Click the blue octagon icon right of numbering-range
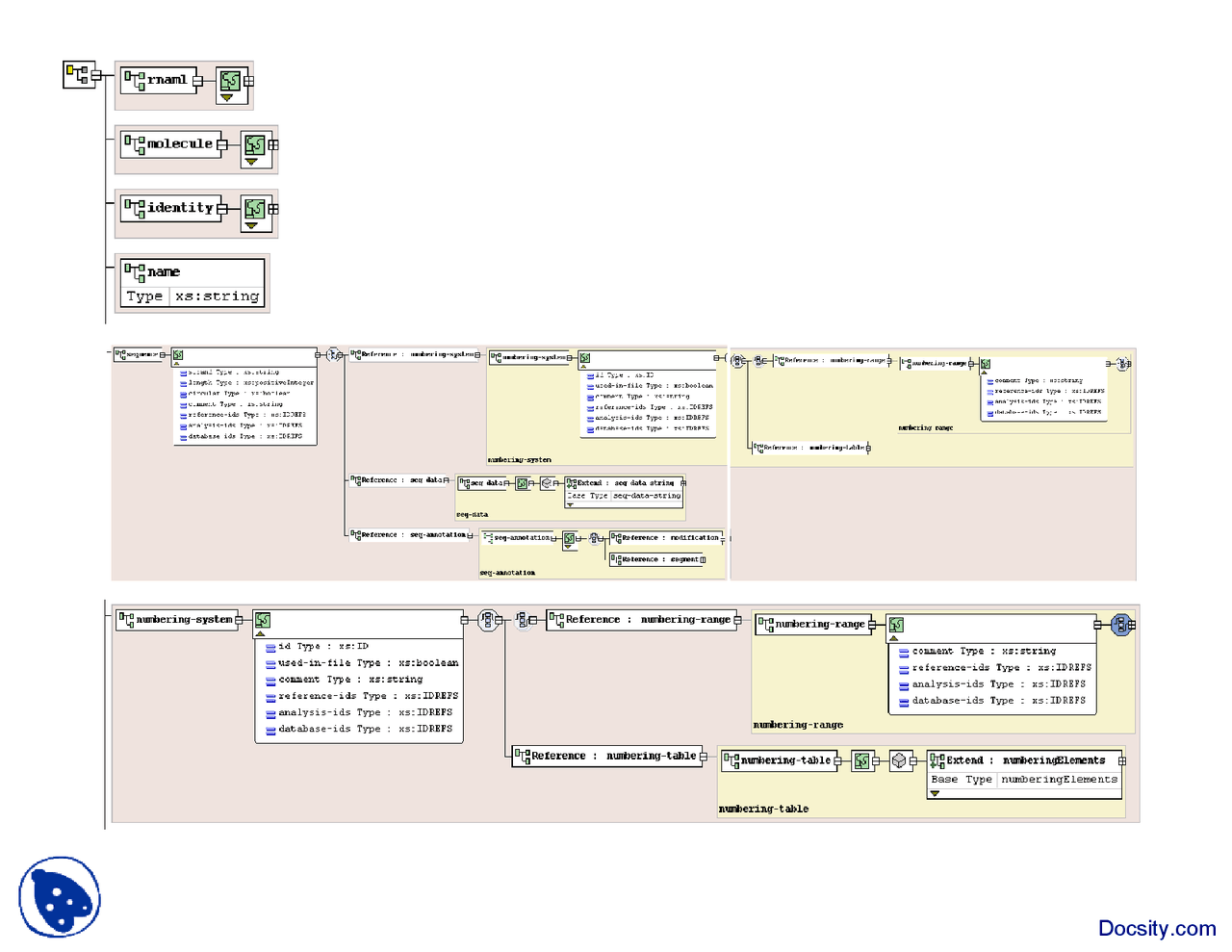Viewport: 1232px width, 952px height. pos(1118,625)
